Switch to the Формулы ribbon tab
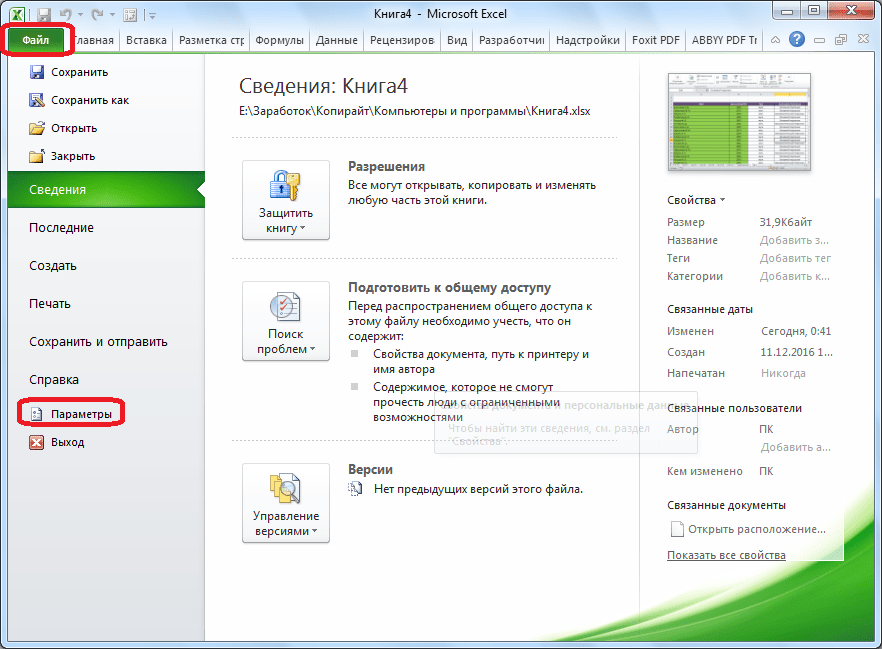This screenshot has width=882, height=649. point(279,41)
